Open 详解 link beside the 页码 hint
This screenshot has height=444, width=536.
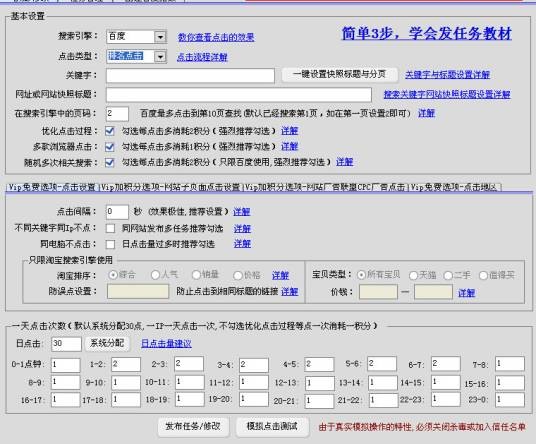[x=426, y=113]
